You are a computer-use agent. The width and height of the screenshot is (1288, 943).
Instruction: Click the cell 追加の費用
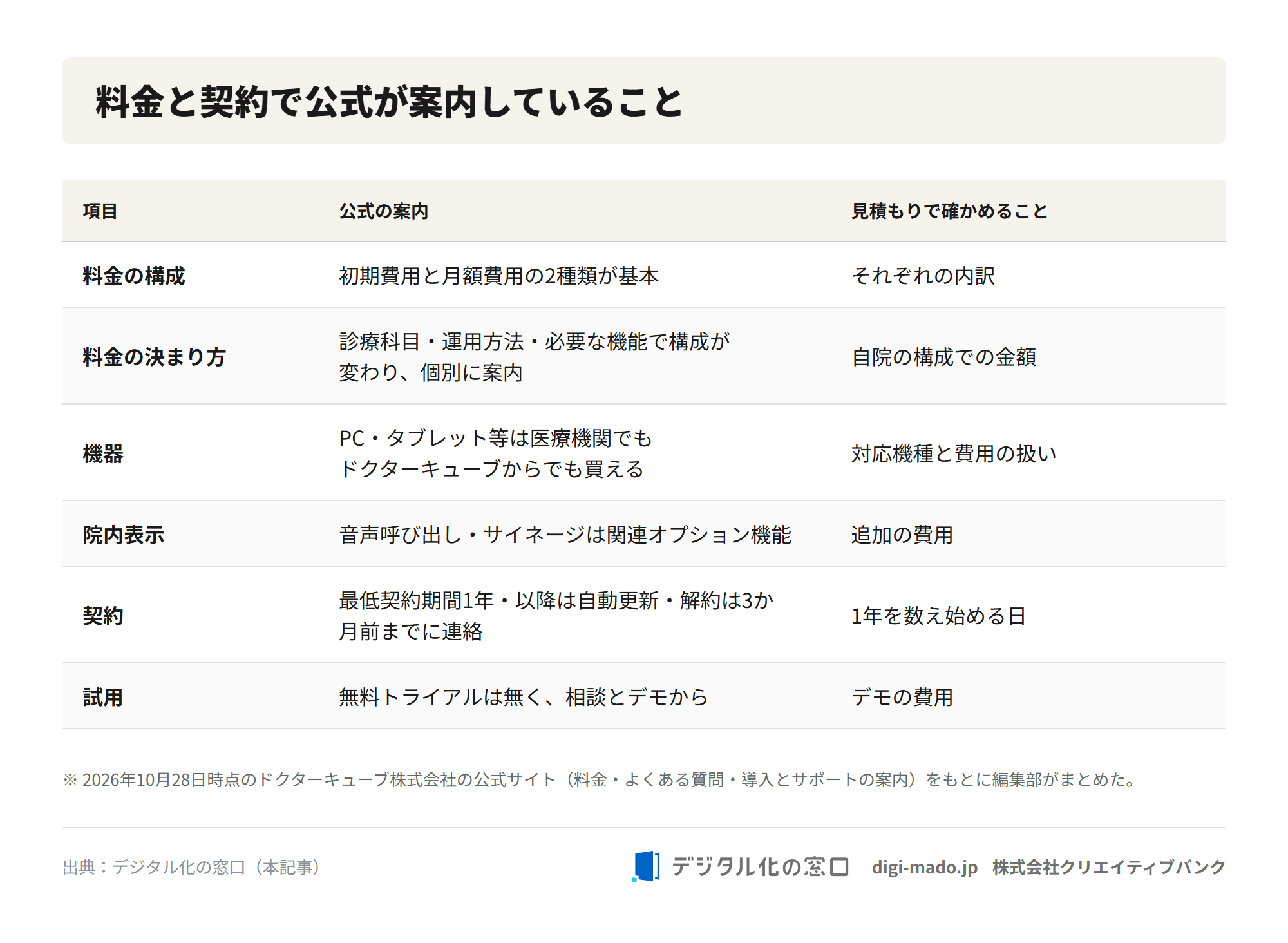[x=902, y=535]
